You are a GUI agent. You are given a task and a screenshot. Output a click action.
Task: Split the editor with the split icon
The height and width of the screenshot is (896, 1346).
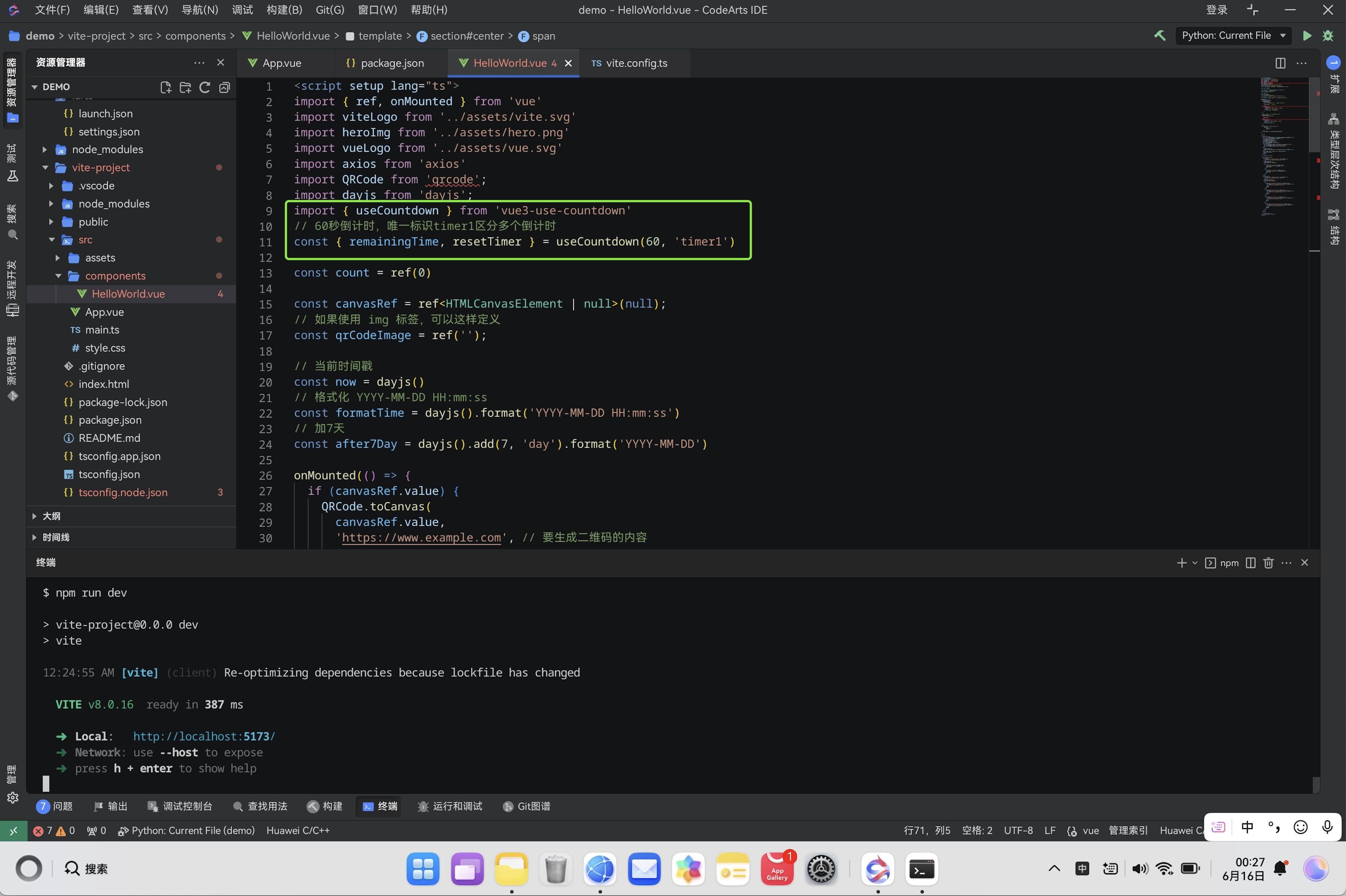coord(1280,63)
